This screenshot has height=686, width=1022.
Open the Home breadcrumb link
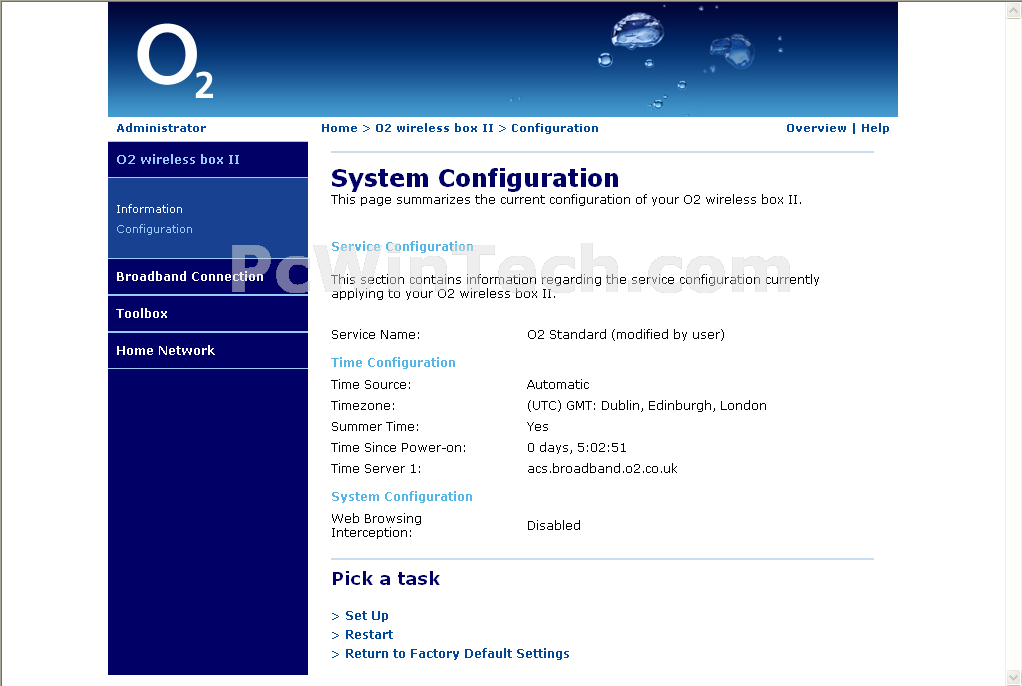[x=339, y=128]
